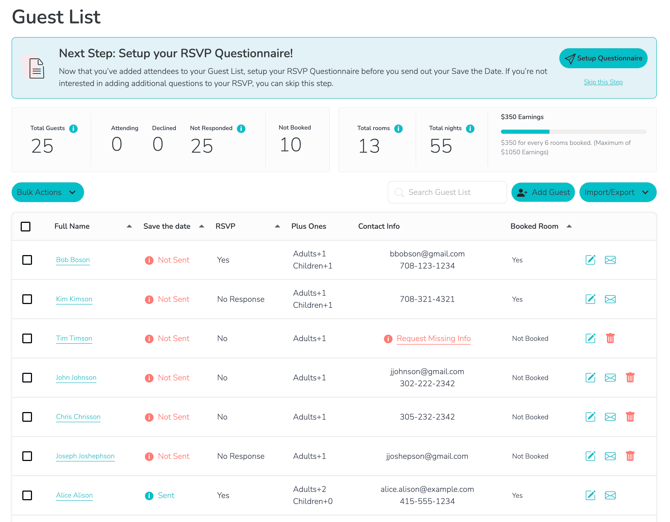Click the $350 Earnings progress bar
The height and width of the screenshot is (522, 670).
(573, 132)
